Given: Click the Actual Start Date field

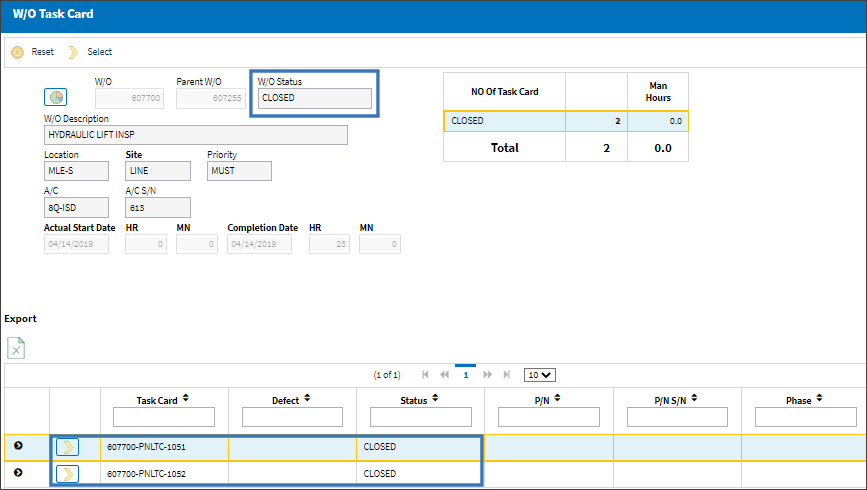Looking at the screenshot, I should (x=76, y=244).
